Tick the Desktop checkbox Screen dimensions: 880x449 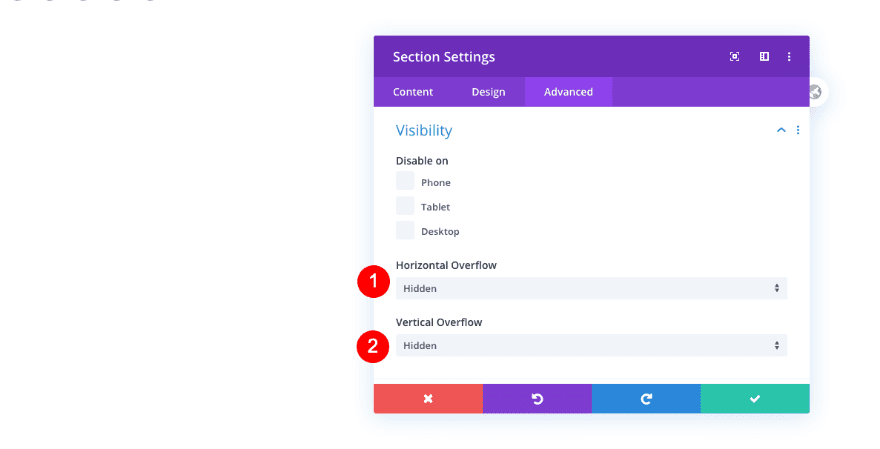point(405,230)
